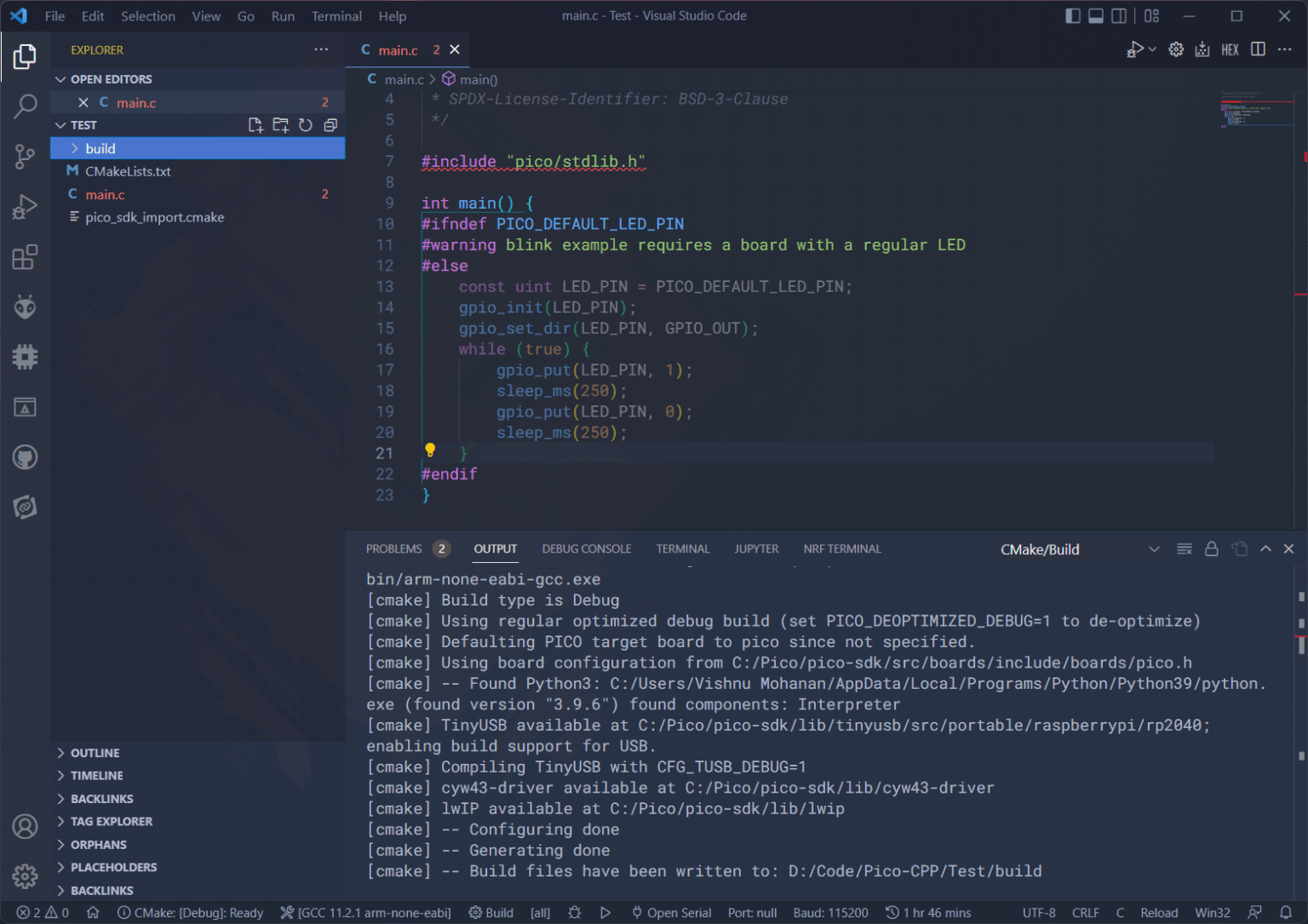Expand the build folder
Screen dimensions: 1308x924
tap(100, 148)
